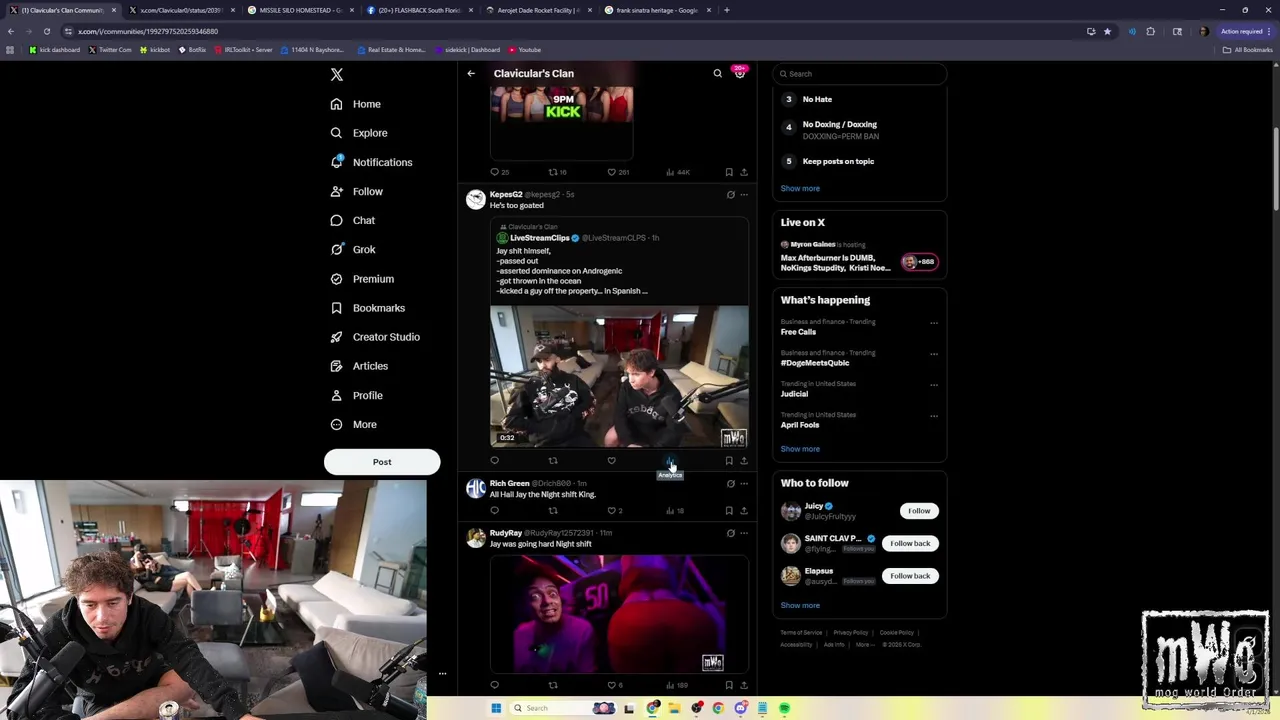This screenshot has width=1280, height=720.
Task: Repost the Rich Green post
Action: [x=553, y=511]
